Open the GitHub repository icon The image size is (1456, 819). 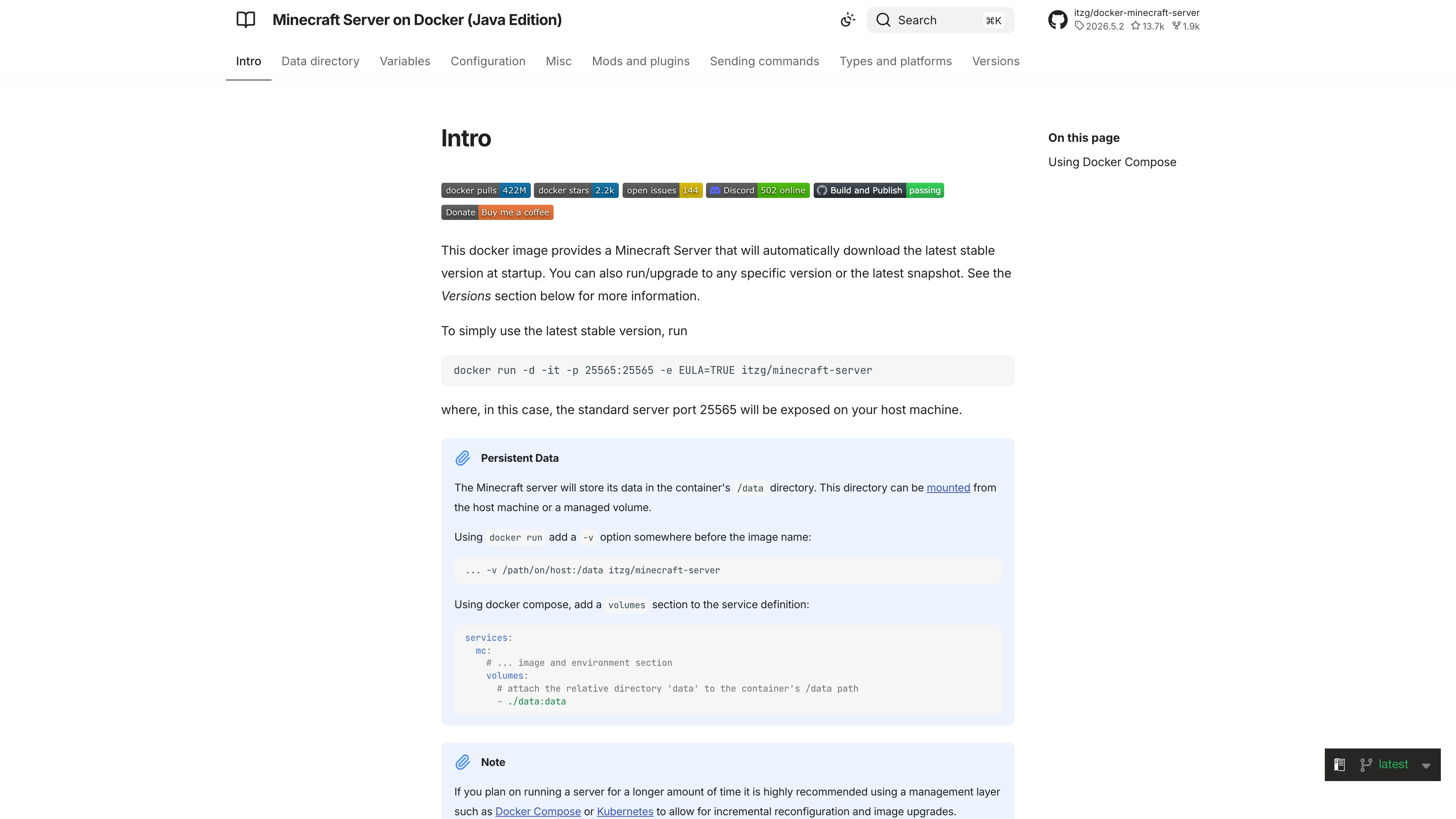point(1057,20)
